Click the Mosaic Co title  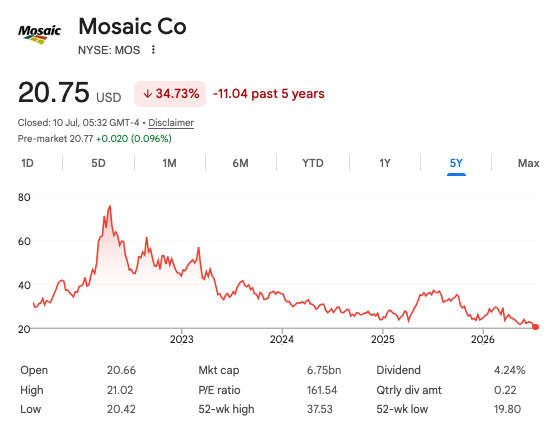pos(132,27)
